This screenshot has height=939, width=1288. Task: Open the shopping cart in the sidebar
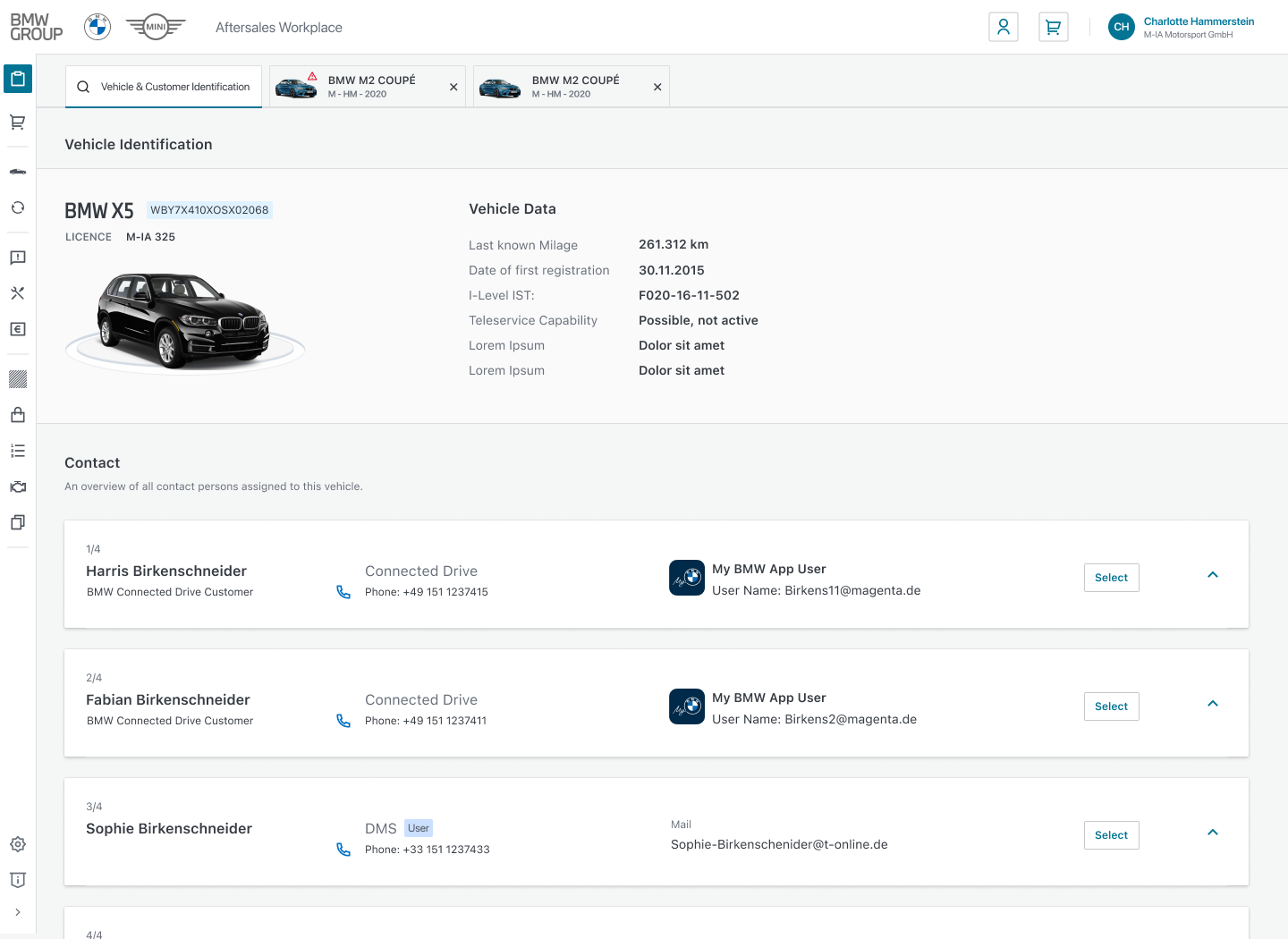18,123
